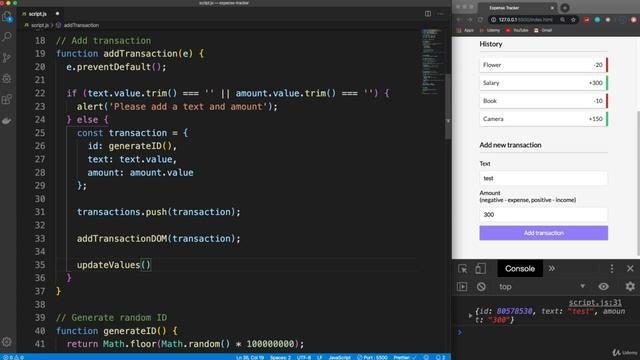Toggle DevTools device toolbar

[x=480, y=269]
